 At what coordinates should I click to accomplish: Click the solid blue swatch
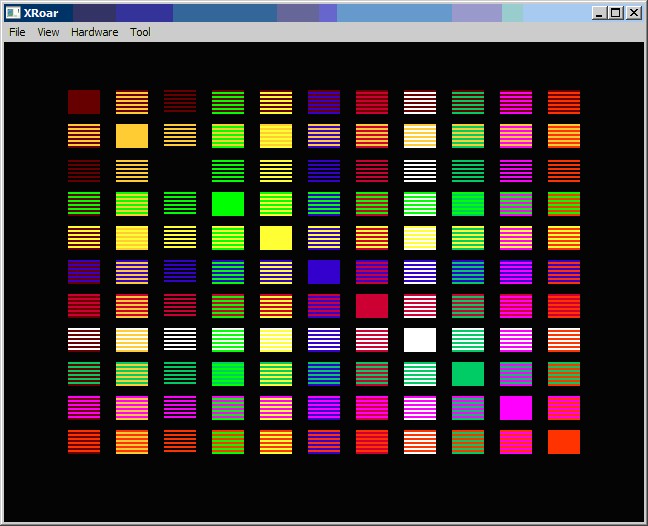click(x=324, y=272)
